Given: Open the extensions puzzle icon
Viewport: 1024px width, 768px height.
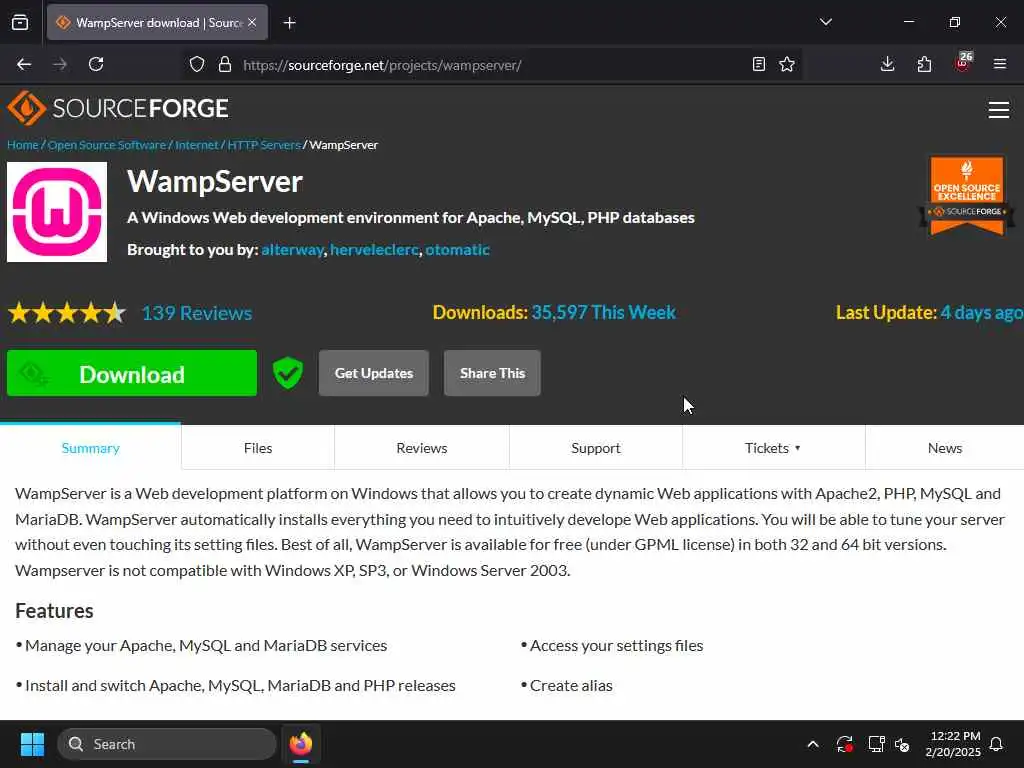Looking at the screenshot, I should (x=924, y=64).
